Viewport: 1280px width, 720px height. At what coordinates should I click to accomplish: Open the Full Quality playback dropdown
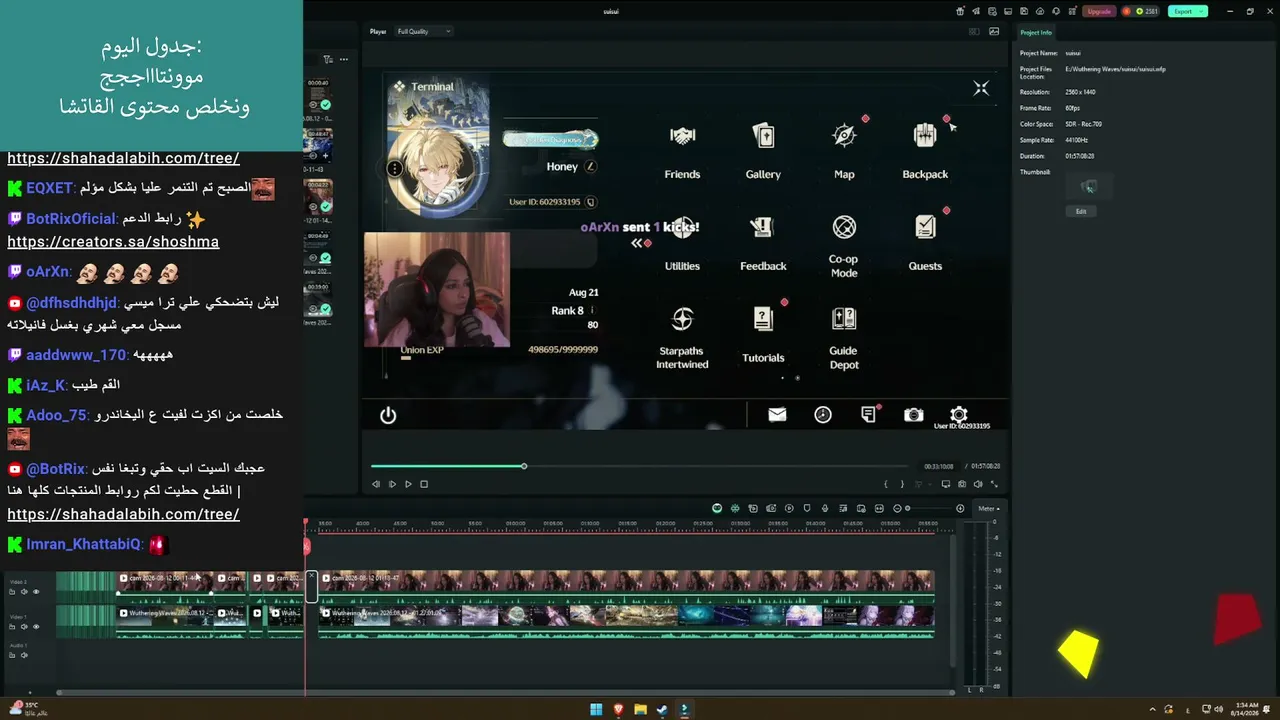click(424, 31)
